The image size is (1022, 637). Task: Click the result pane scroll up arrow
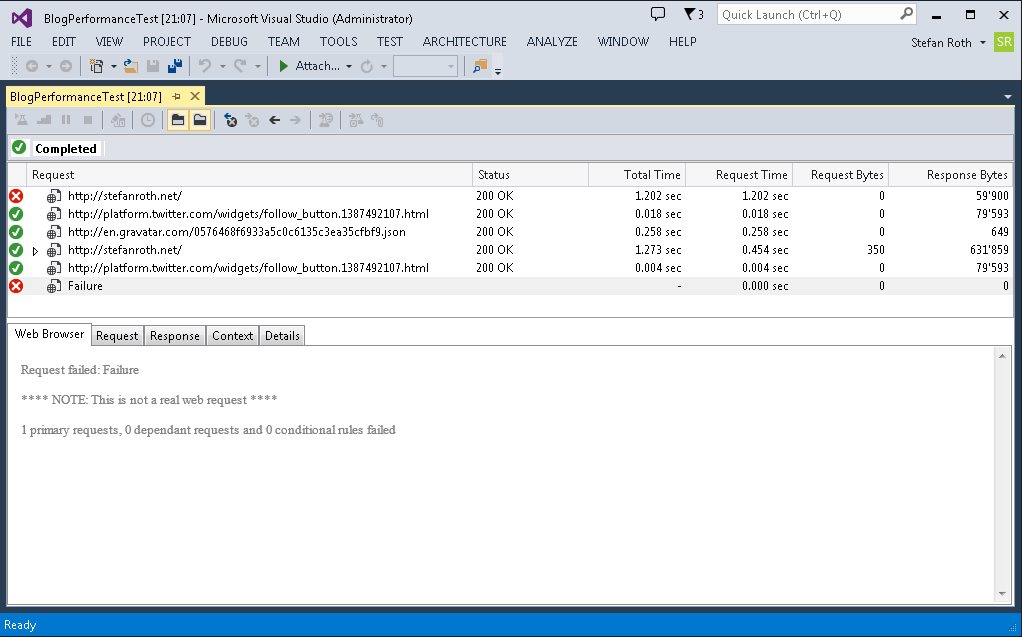(x=1002, y=356)
